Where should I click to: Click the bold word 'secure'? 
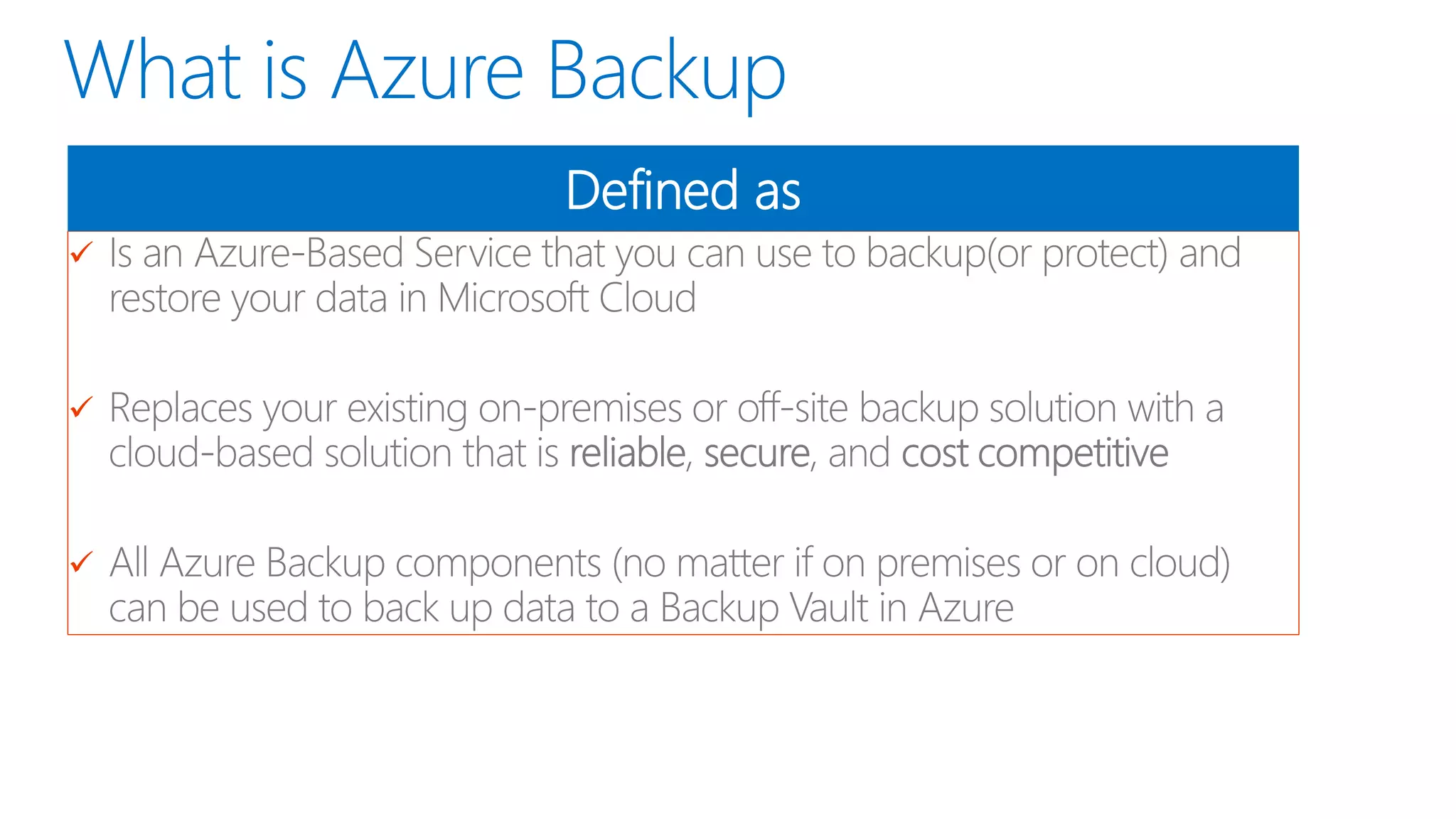(756, 453)
